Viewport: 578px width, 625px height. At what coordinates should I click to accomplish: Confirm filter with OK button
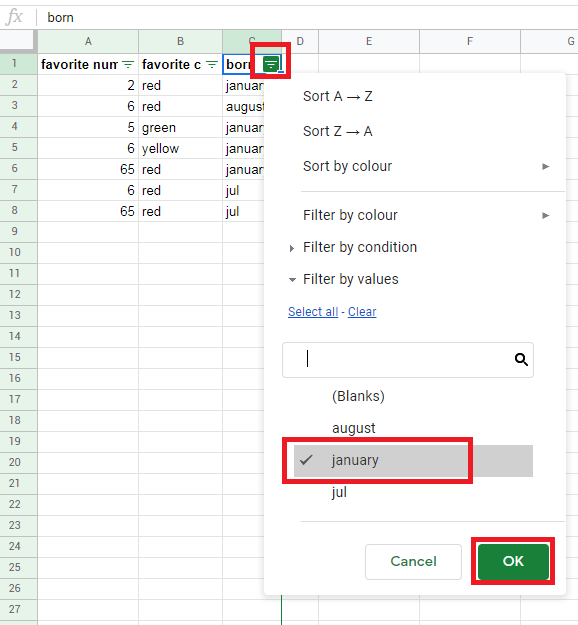(513, 562)
